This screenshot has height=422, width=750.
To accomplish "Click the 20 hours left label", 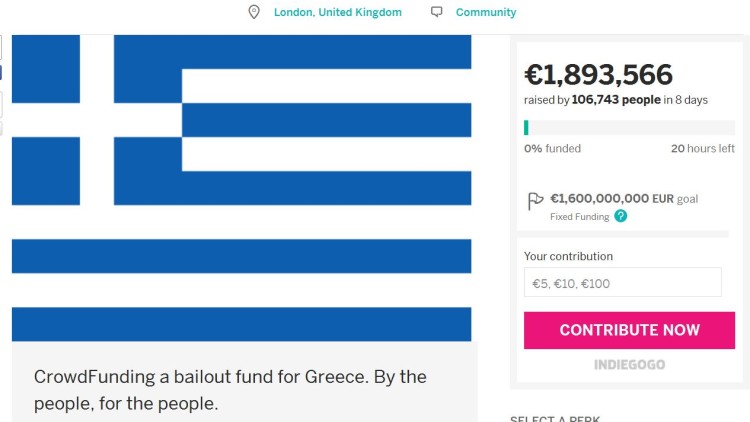I will point(702,148).
